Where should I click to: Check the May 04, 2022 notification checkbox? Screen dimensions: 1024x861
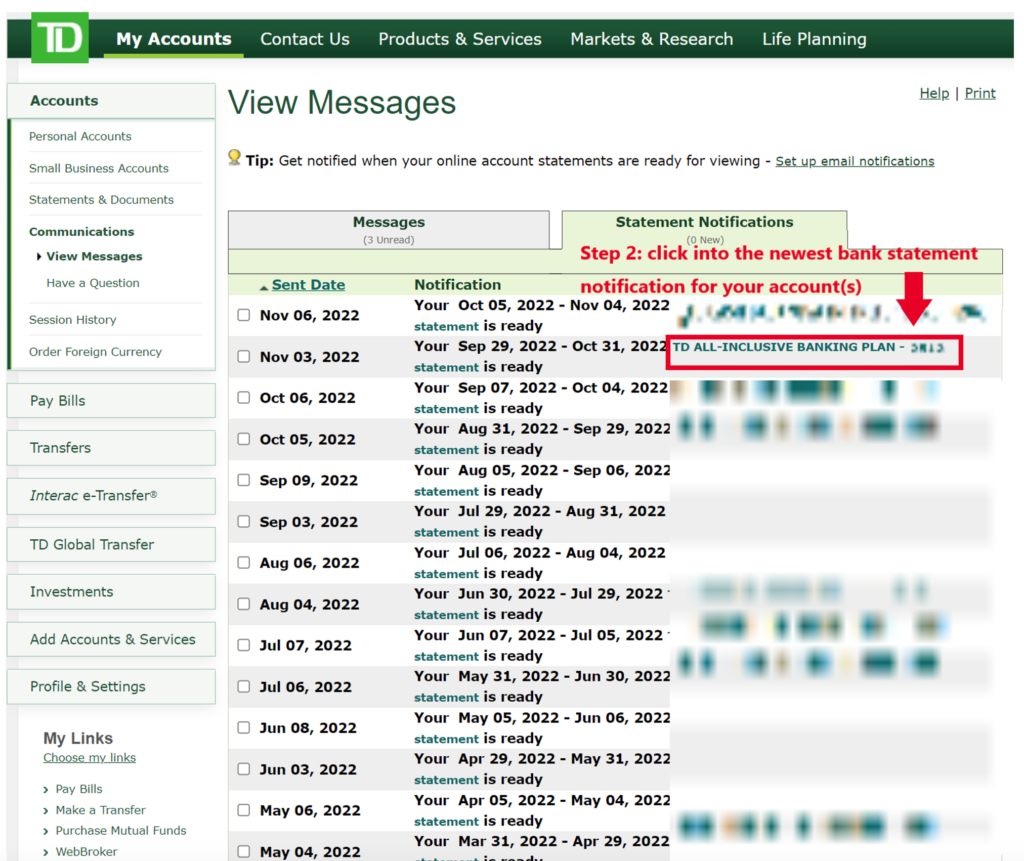(x=244, y=849)
